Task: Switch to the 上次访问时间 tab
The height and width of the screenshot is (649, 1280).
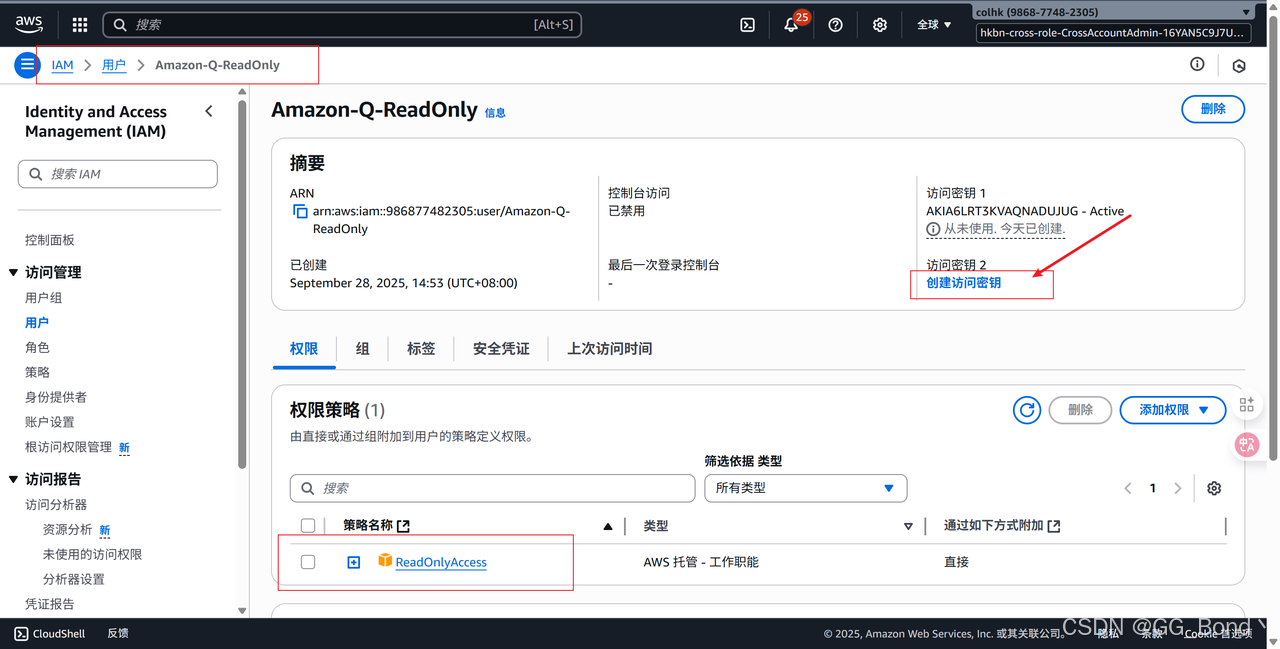Action: click(610, 348)
